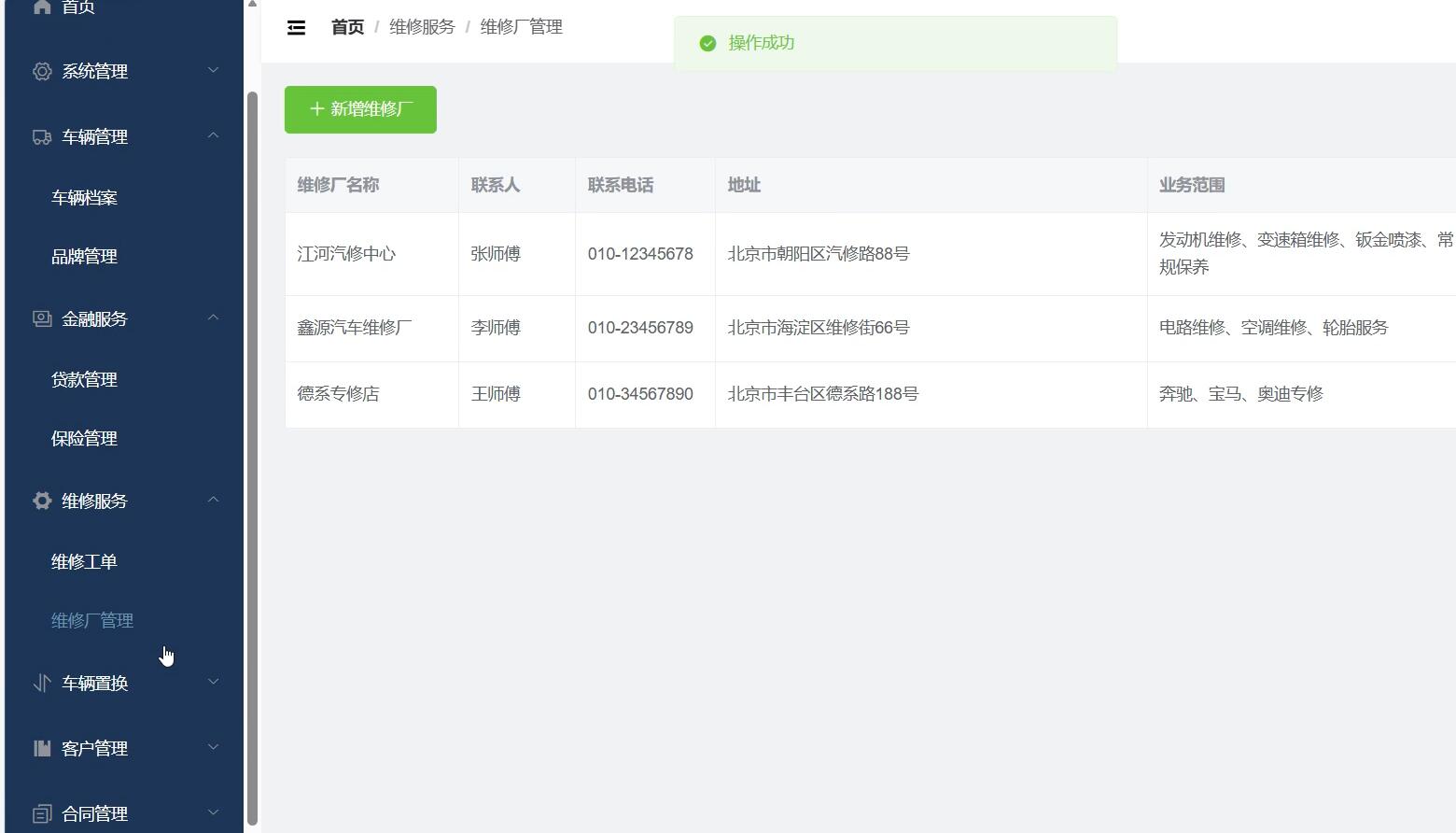1456x833 pixels.
Task: Click the 车辆管理 truck icon
Action: [x=42, y=136]
